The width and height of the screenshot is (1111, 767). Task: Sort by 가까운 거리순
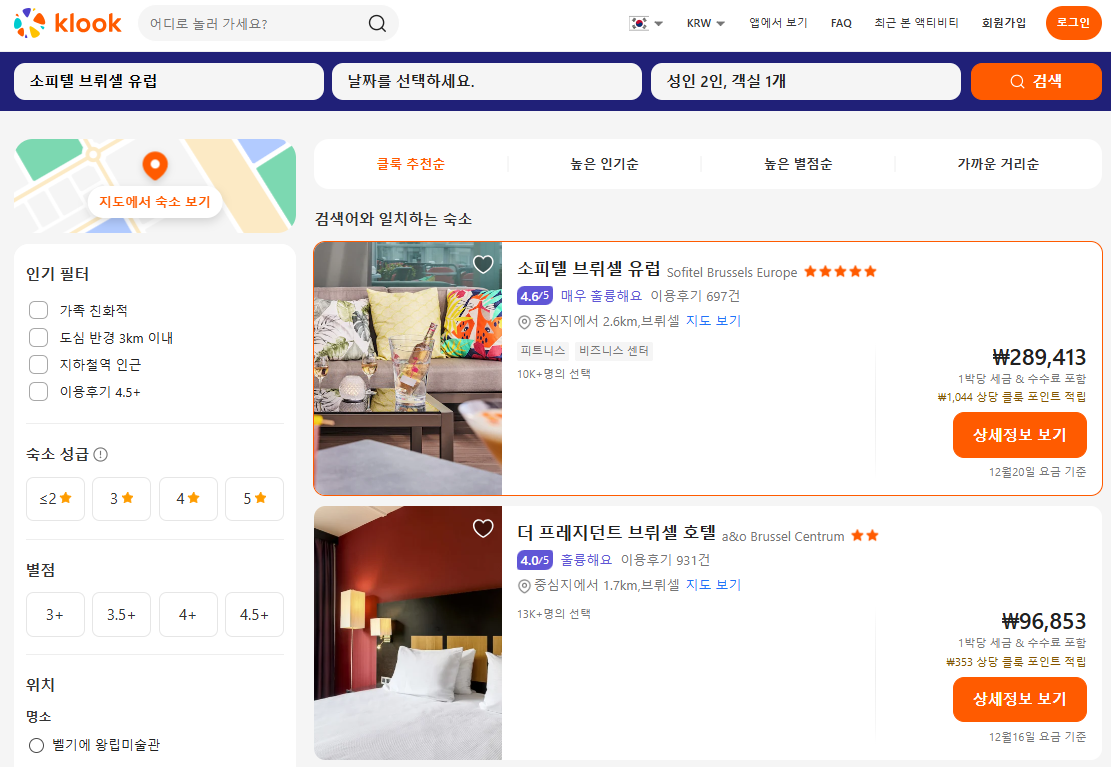[998, 164]
